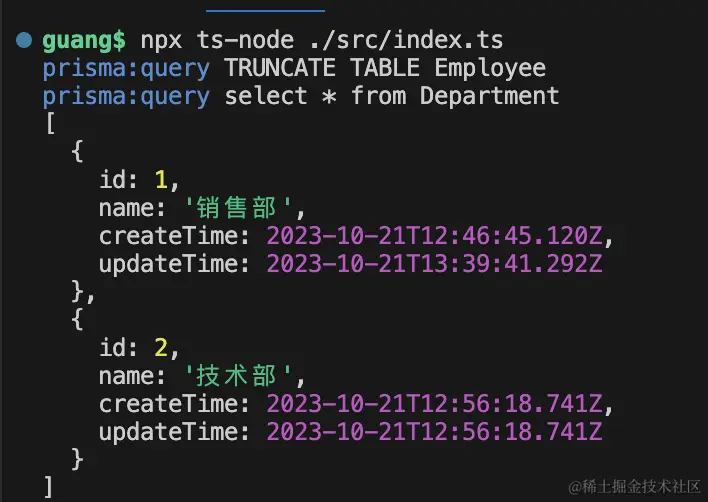
Task: Click the TRUNCATE TABLE Employee statement
Action: coord(385,69)
